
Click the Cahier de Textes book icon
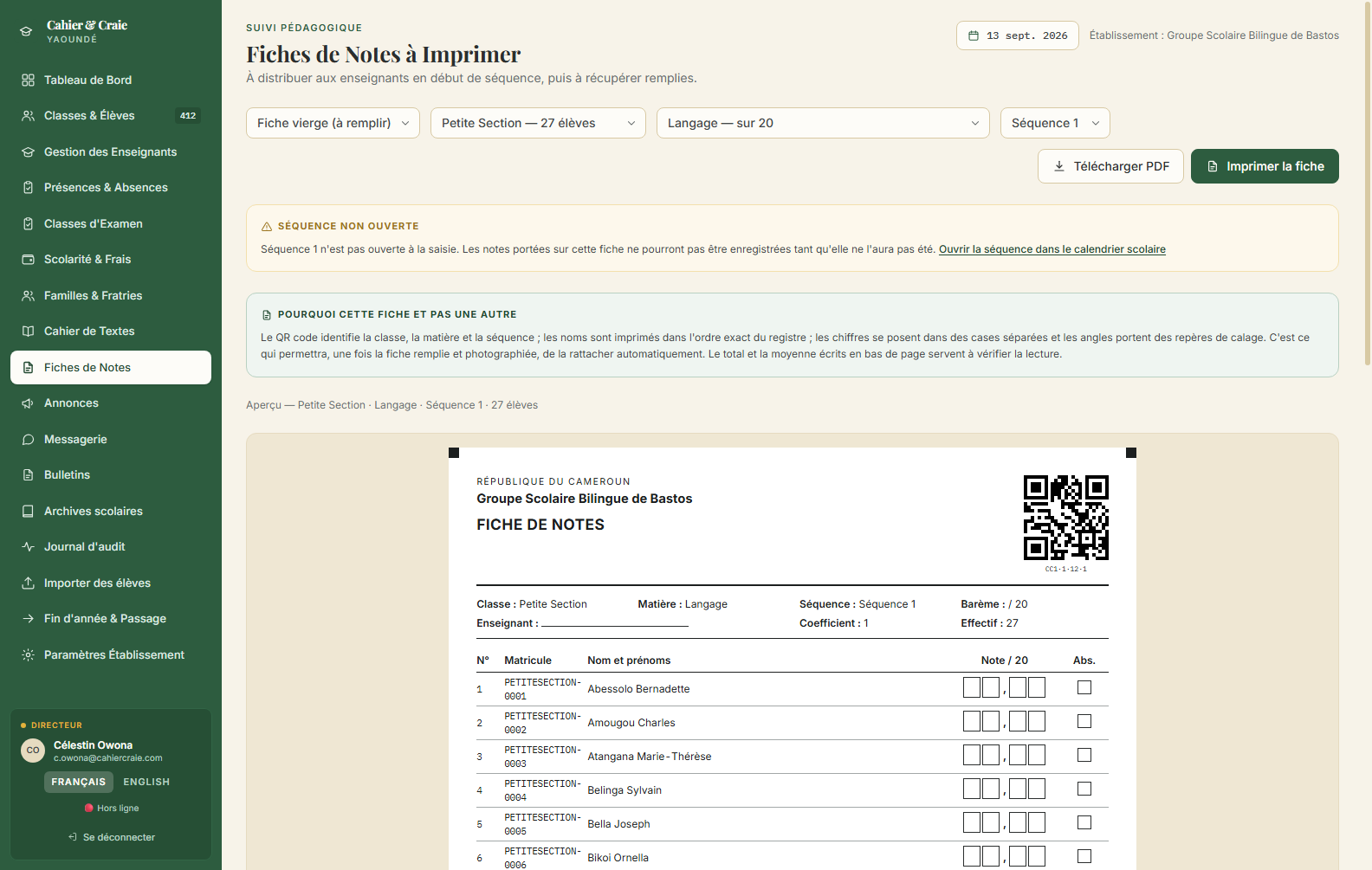click(x=28, y=331)
